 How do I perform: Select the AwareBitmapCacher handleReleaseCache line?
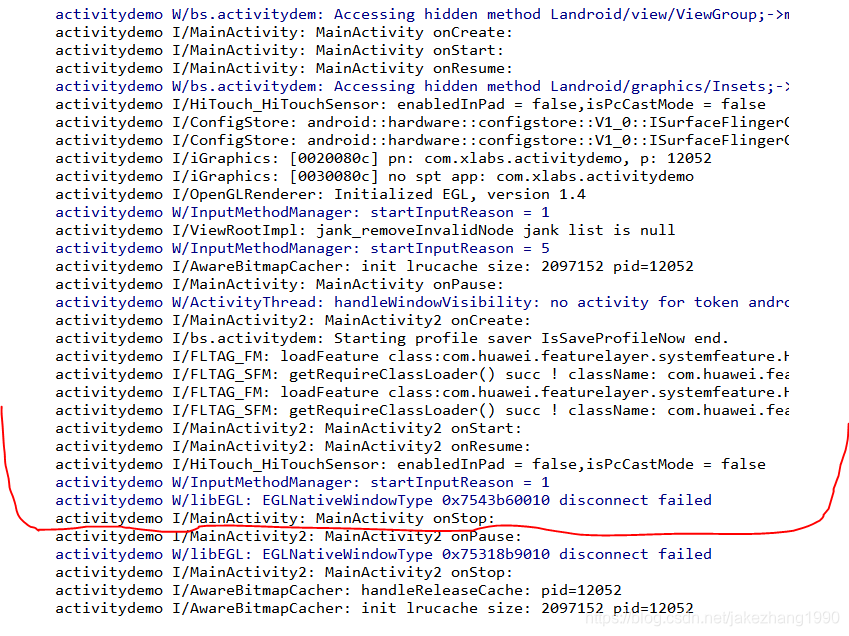click(x=338, y=591)
